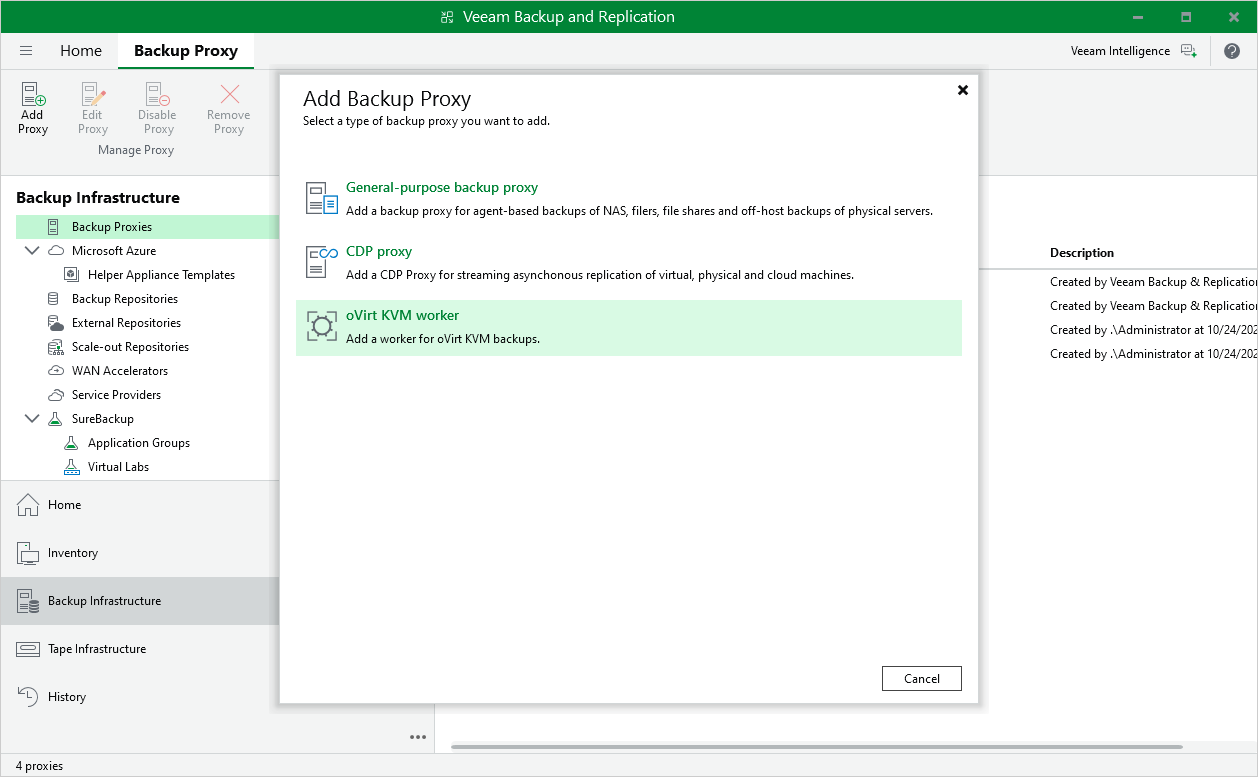The width and height of the screenshot is (1258, 777).
Task: Open the hamburger main menu
Action: coord(26,51)
